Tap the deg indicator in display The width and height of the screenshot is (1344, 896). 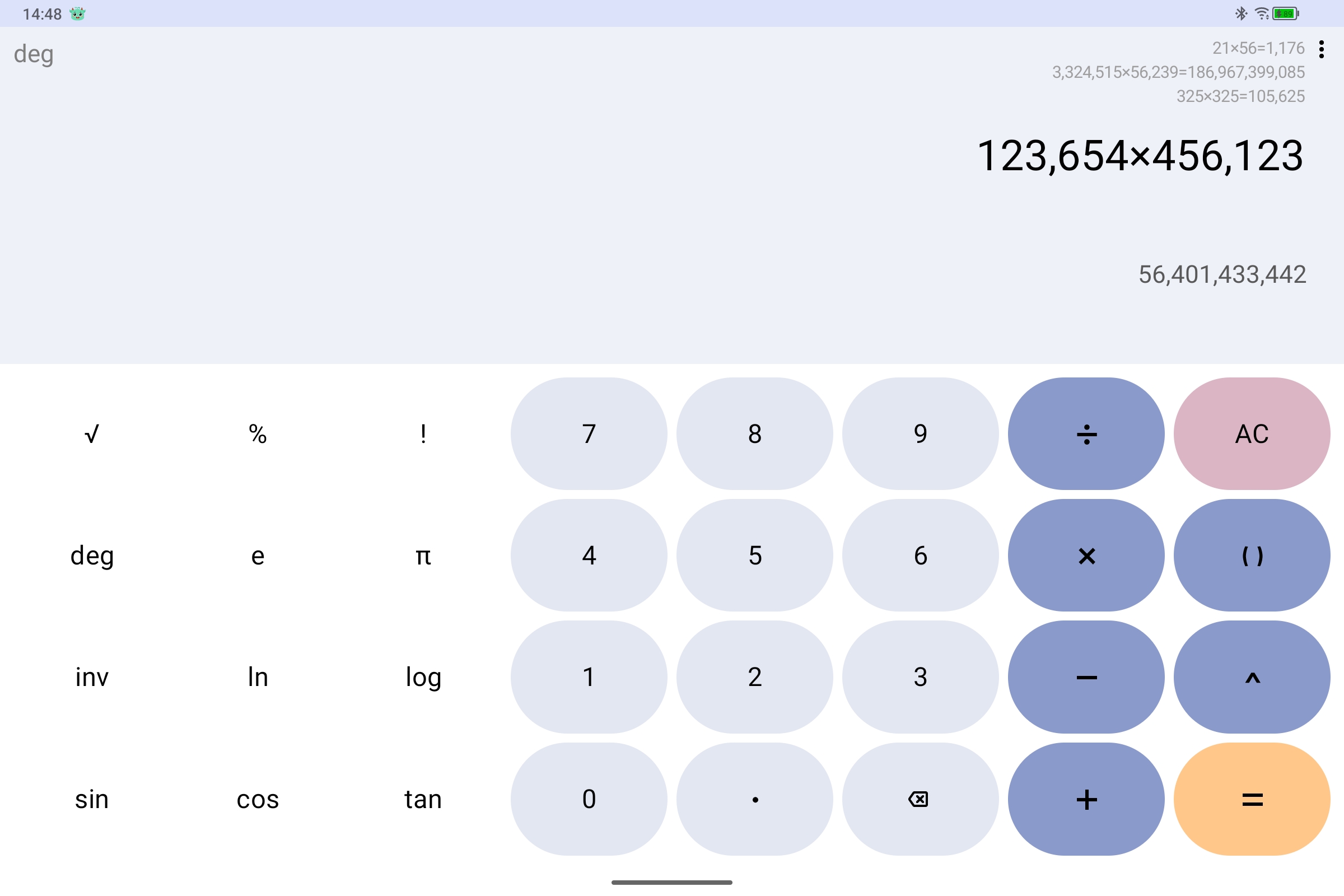click(34, 54)
